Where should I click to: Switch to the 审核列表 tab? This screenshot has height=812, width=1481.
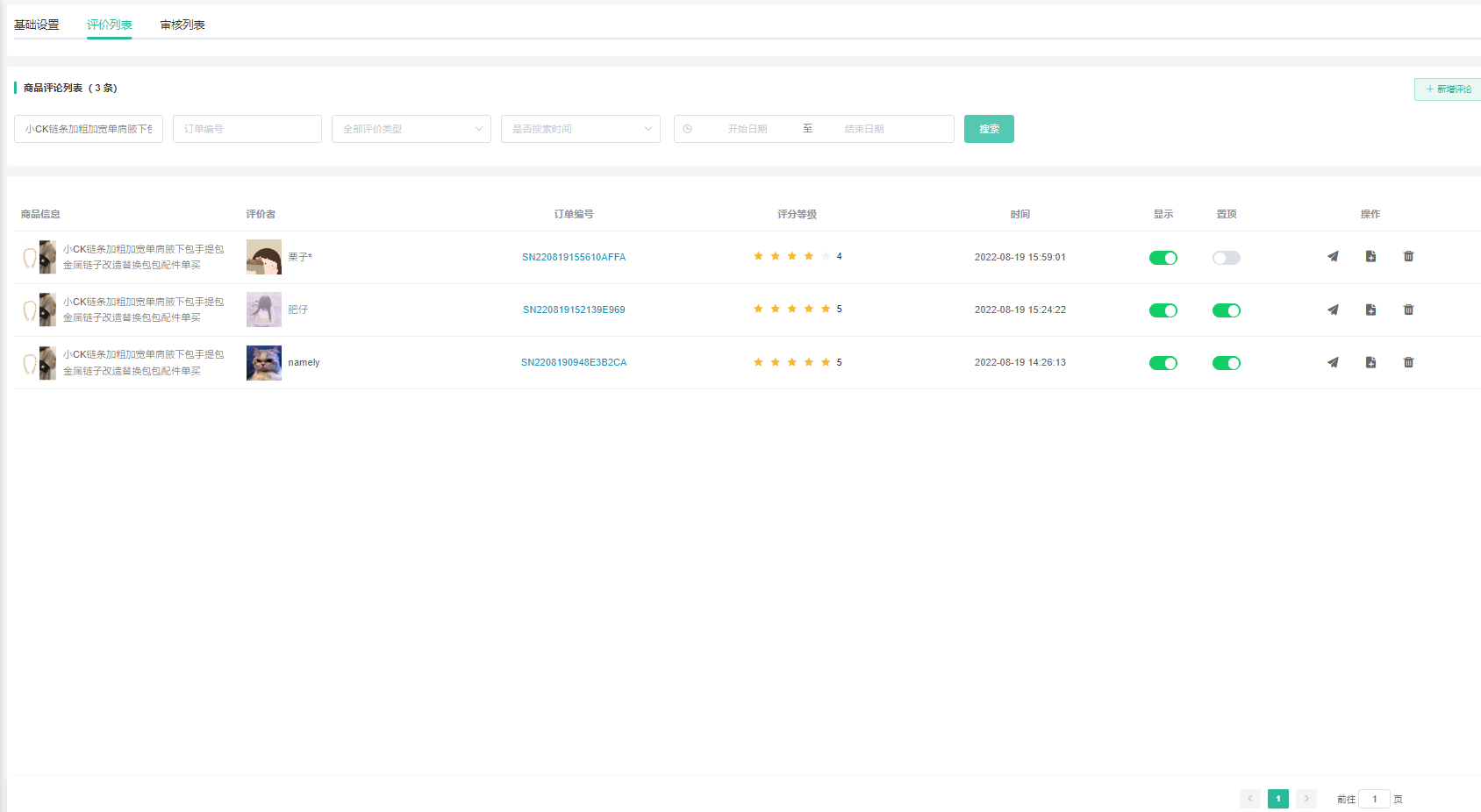click(x=182, y=25)
